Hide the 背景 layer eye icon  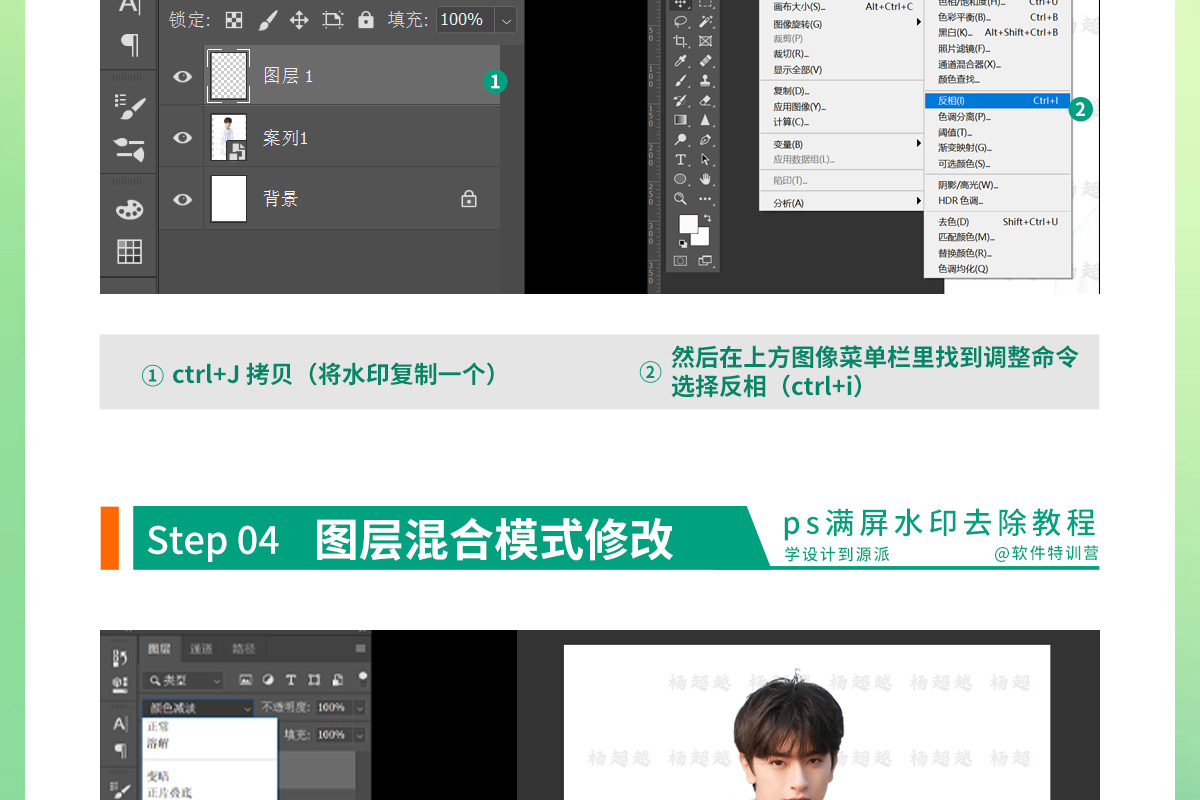pos(182,199)
